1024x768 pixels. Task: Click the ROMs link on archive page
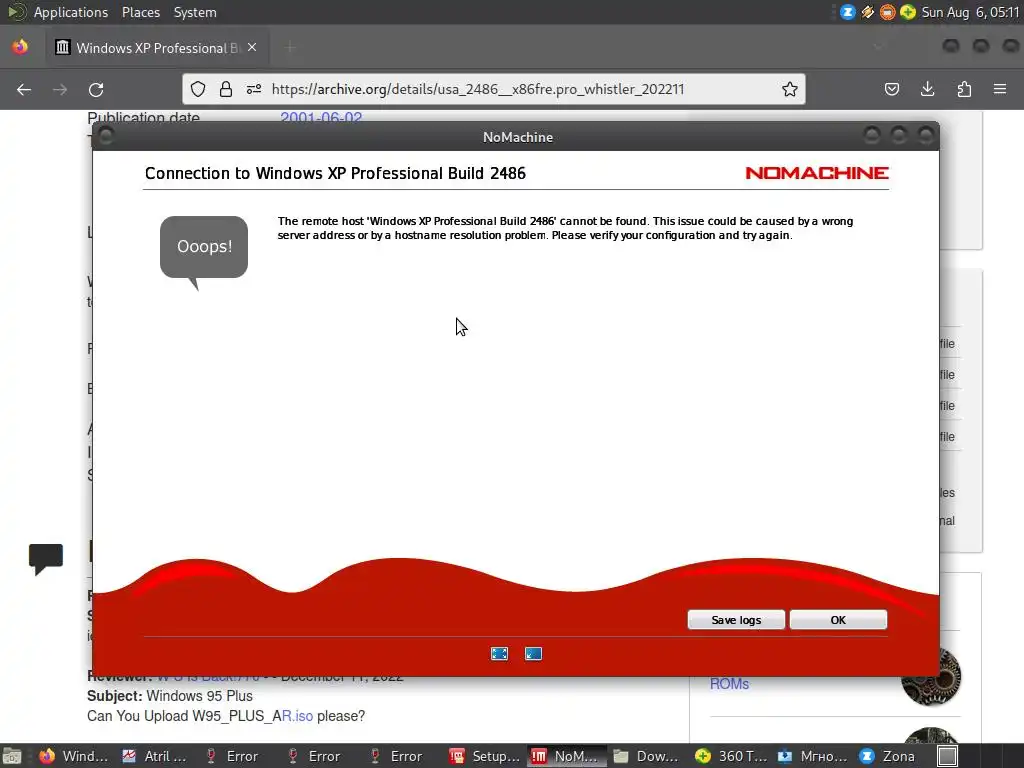(729, 684)
